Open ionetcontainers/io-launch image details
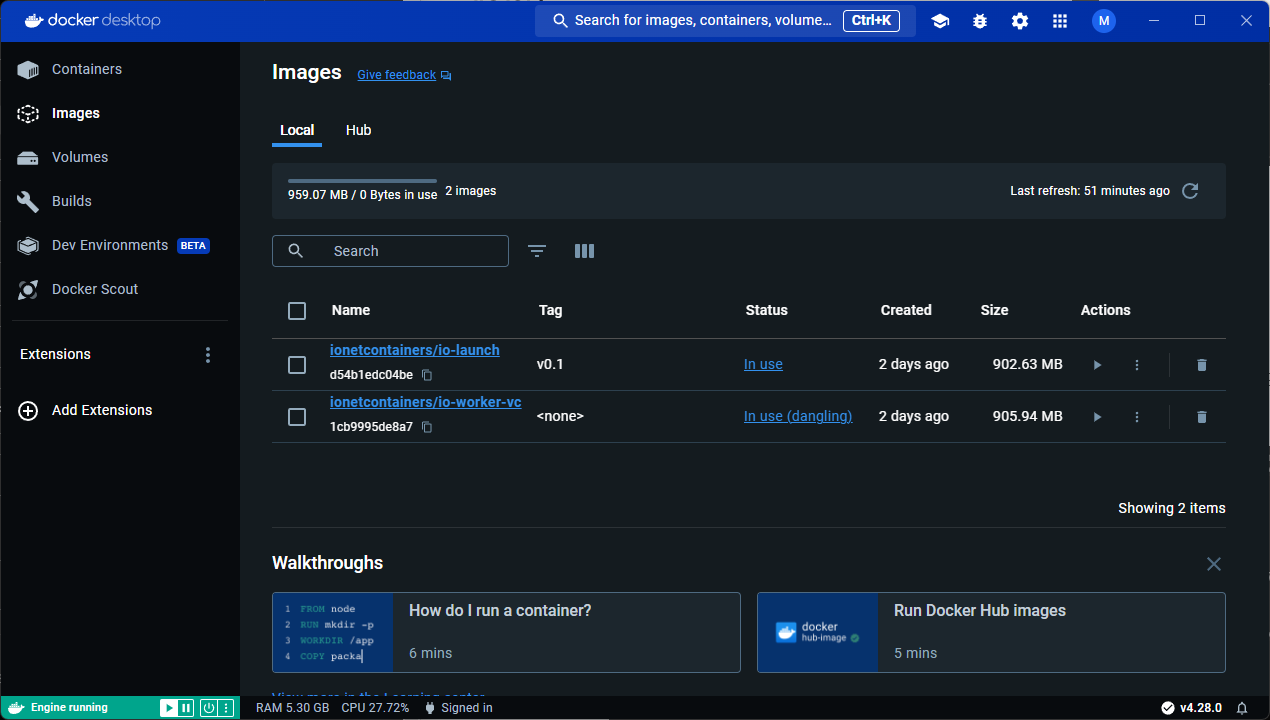Viewport: 1270px width, 720px height. (x=415, y=350)
